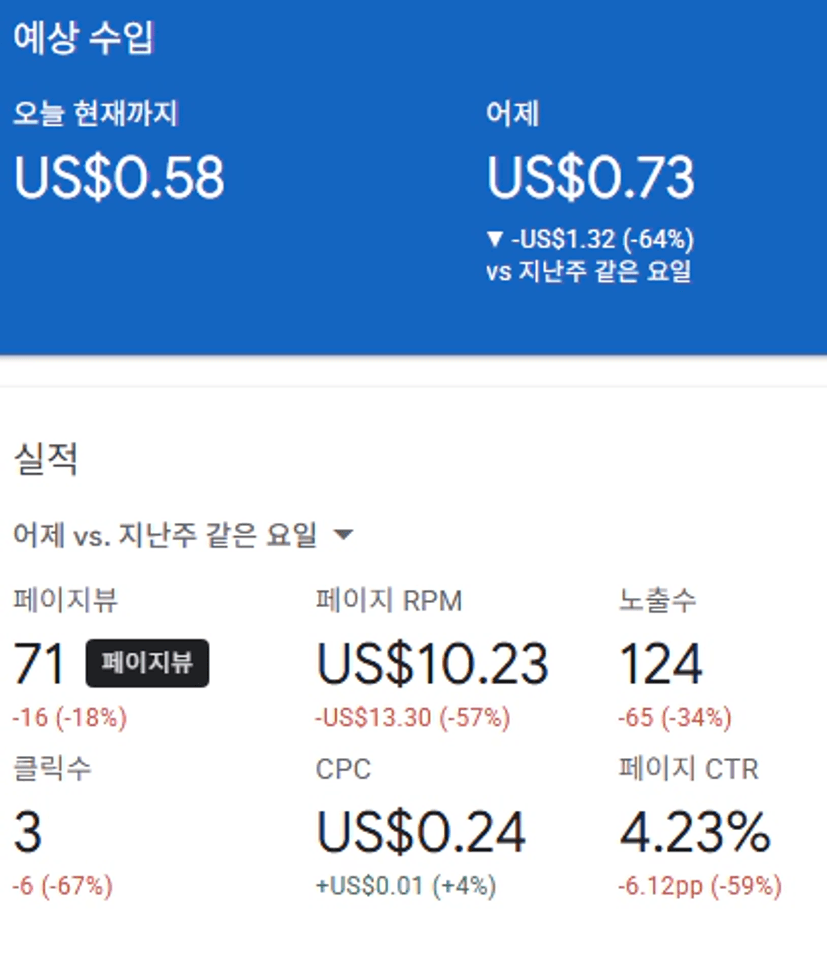Select the 실적 section heading
The height and width of the screenshot is (967, 827).
point(45,459)
